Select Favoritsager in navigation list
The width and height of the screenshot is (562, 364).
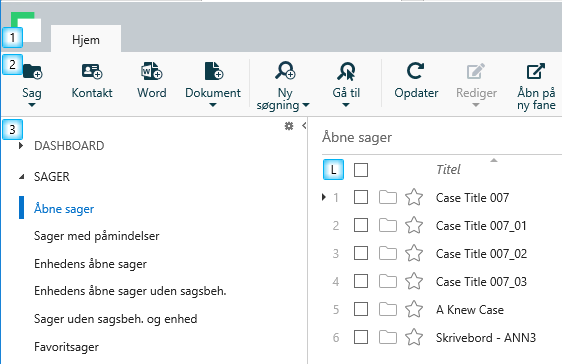tap(66, 347)
